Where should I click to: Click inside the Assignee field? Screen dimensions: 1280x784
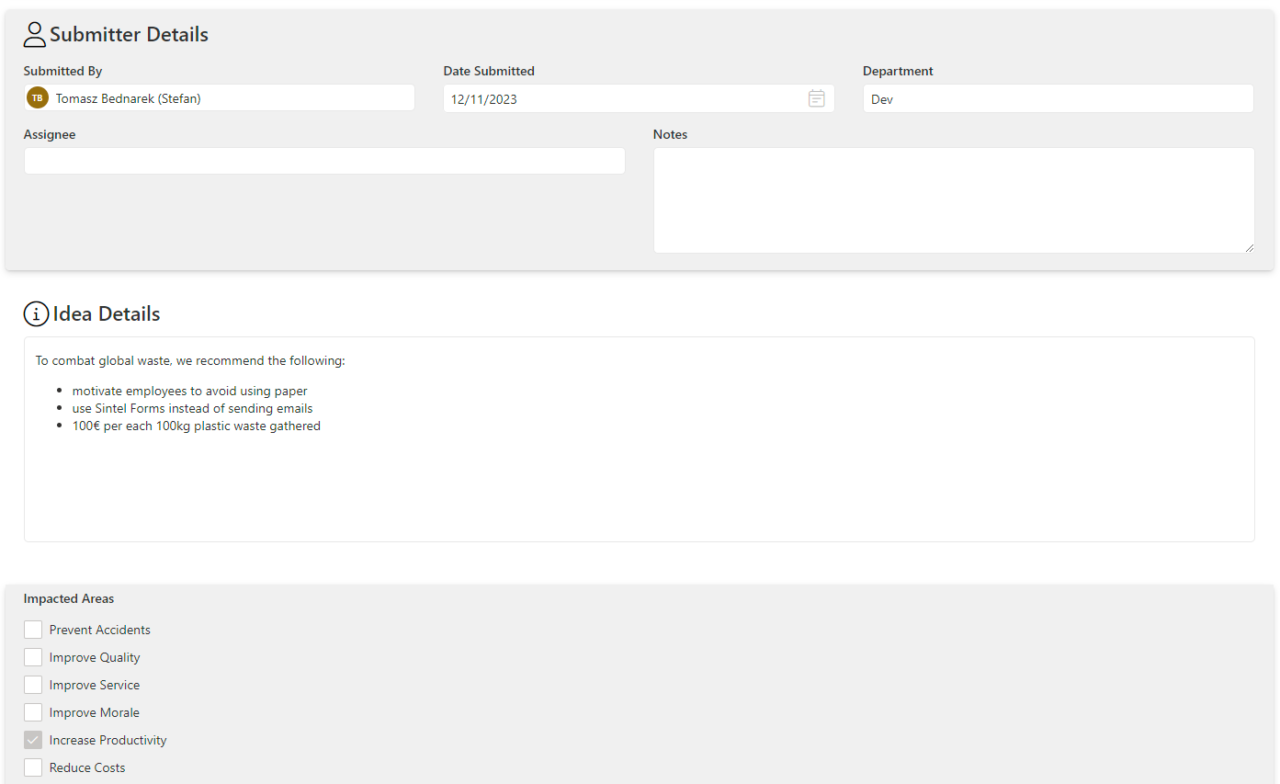324,160
